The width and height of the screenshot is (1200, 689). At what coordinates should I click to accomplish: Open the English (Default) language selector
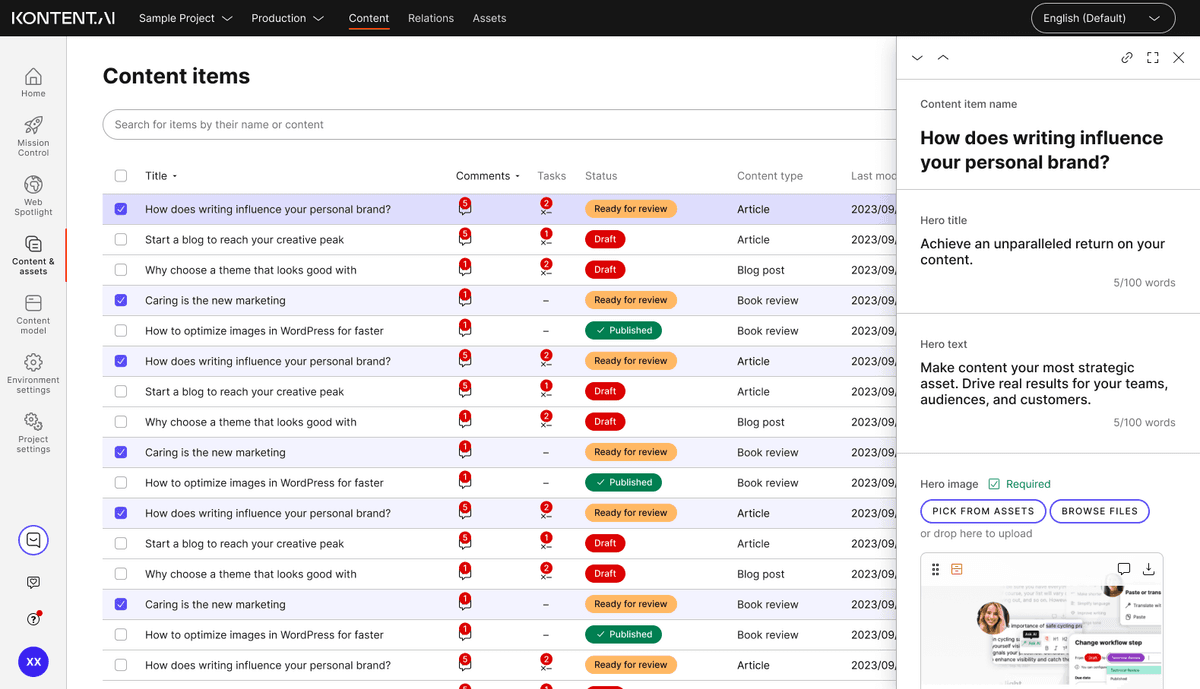click(1102, 18)
